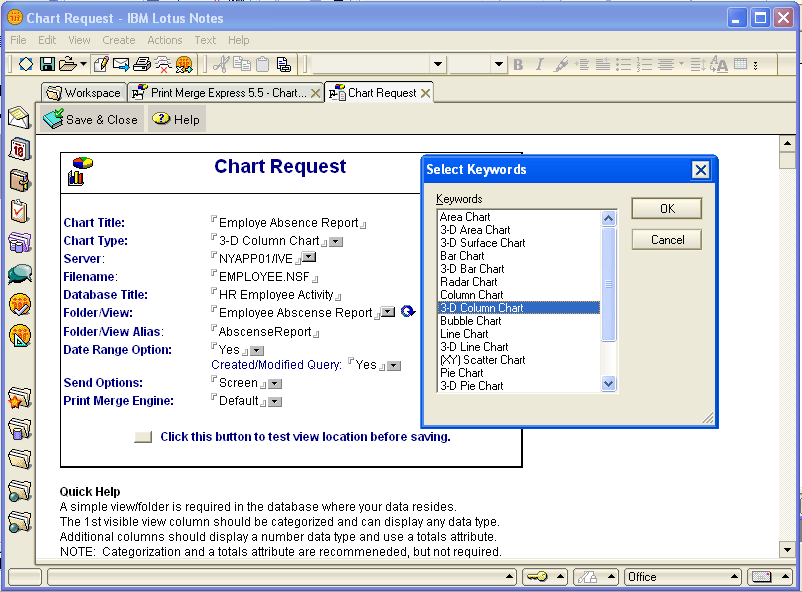Switch to the Workspace tab
Screen dimensions: 802x592
click(83, 93)
